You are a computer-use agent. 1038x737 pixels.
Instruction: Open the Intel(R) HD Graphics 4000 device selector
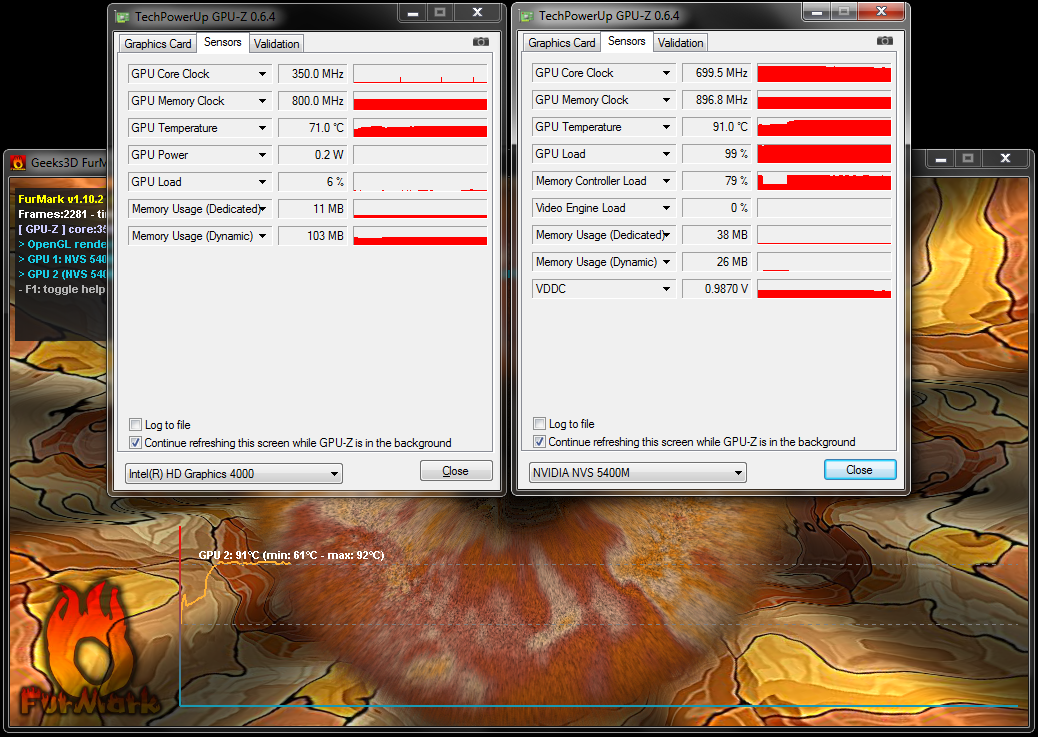tap(234, 473)
